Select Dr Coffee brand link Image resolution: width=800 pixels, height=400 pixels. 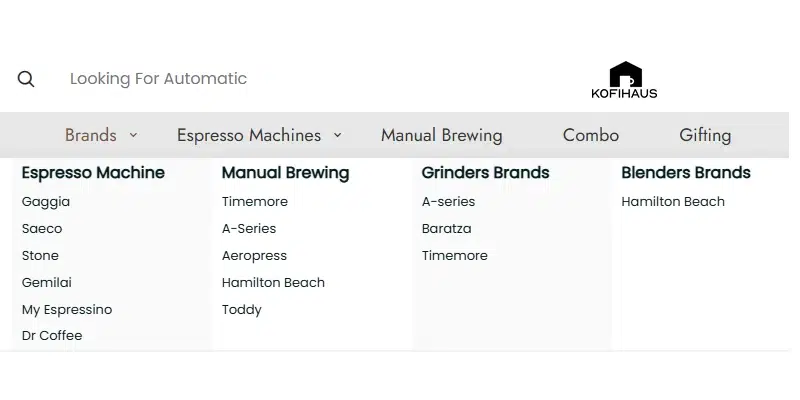pos(52,336)
